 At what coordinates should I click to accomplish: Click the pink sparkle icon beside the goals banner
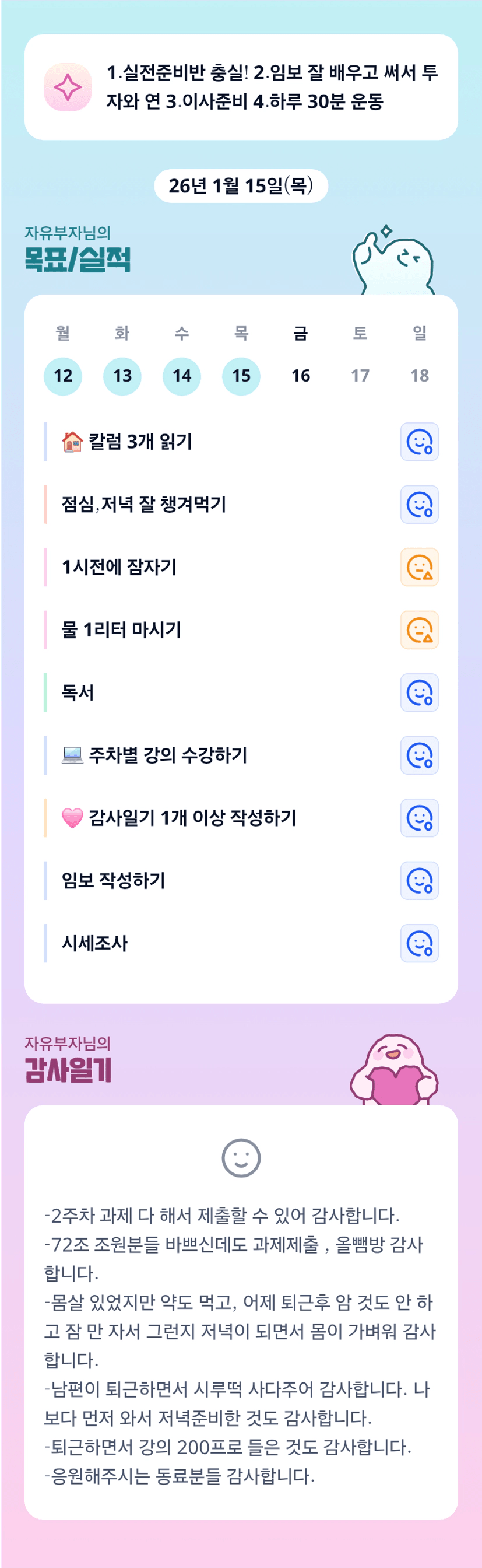point(68,87)
